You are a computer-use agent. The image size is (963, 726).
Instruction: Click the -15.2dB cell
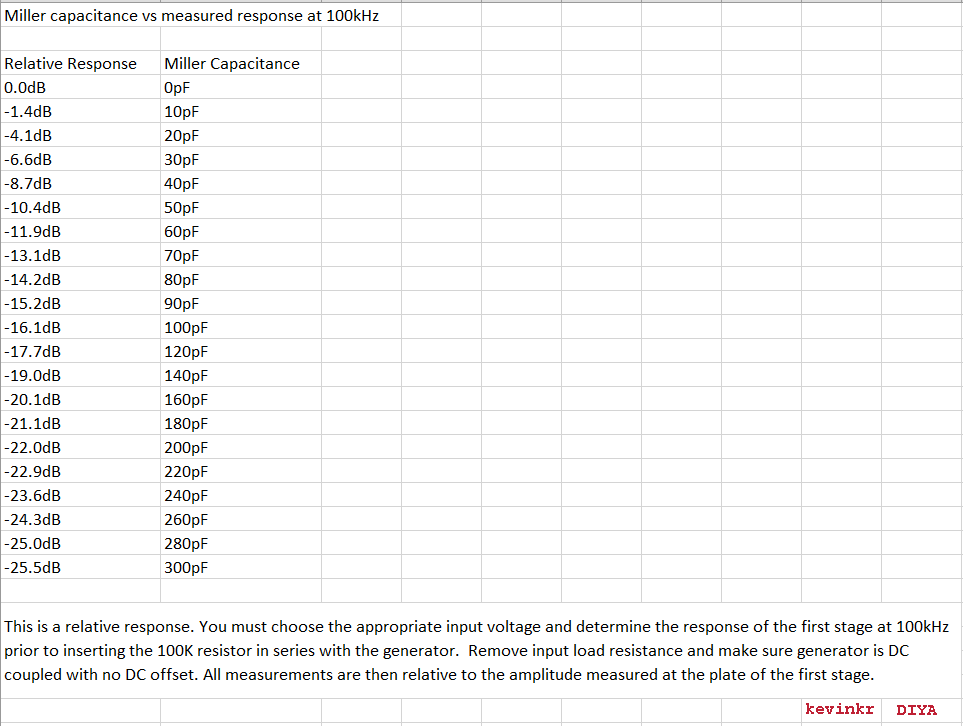click(x=80, y=303)
